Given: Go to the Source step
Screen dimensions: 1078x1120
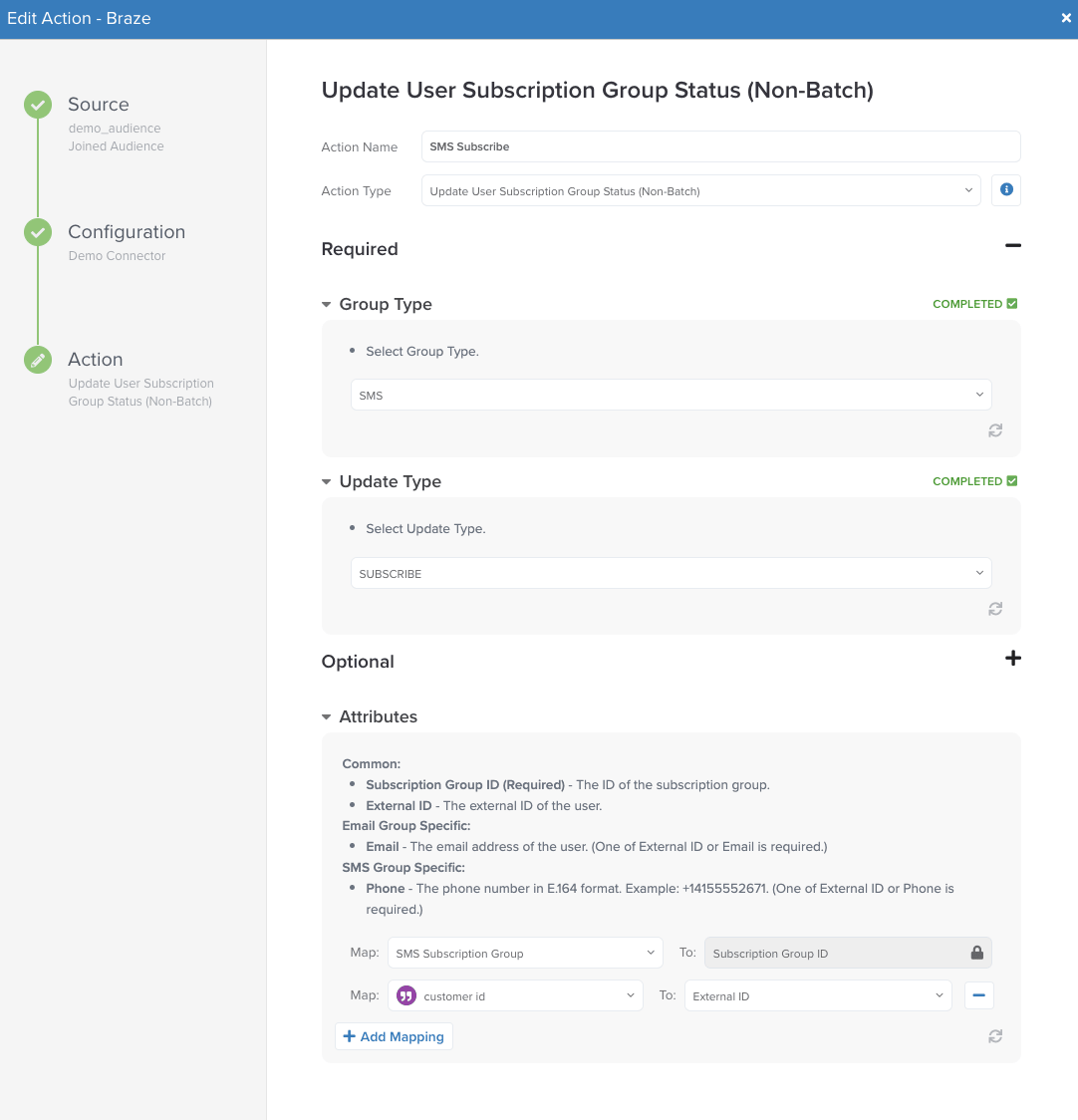Looking at the screenshot, I should 98,105.
